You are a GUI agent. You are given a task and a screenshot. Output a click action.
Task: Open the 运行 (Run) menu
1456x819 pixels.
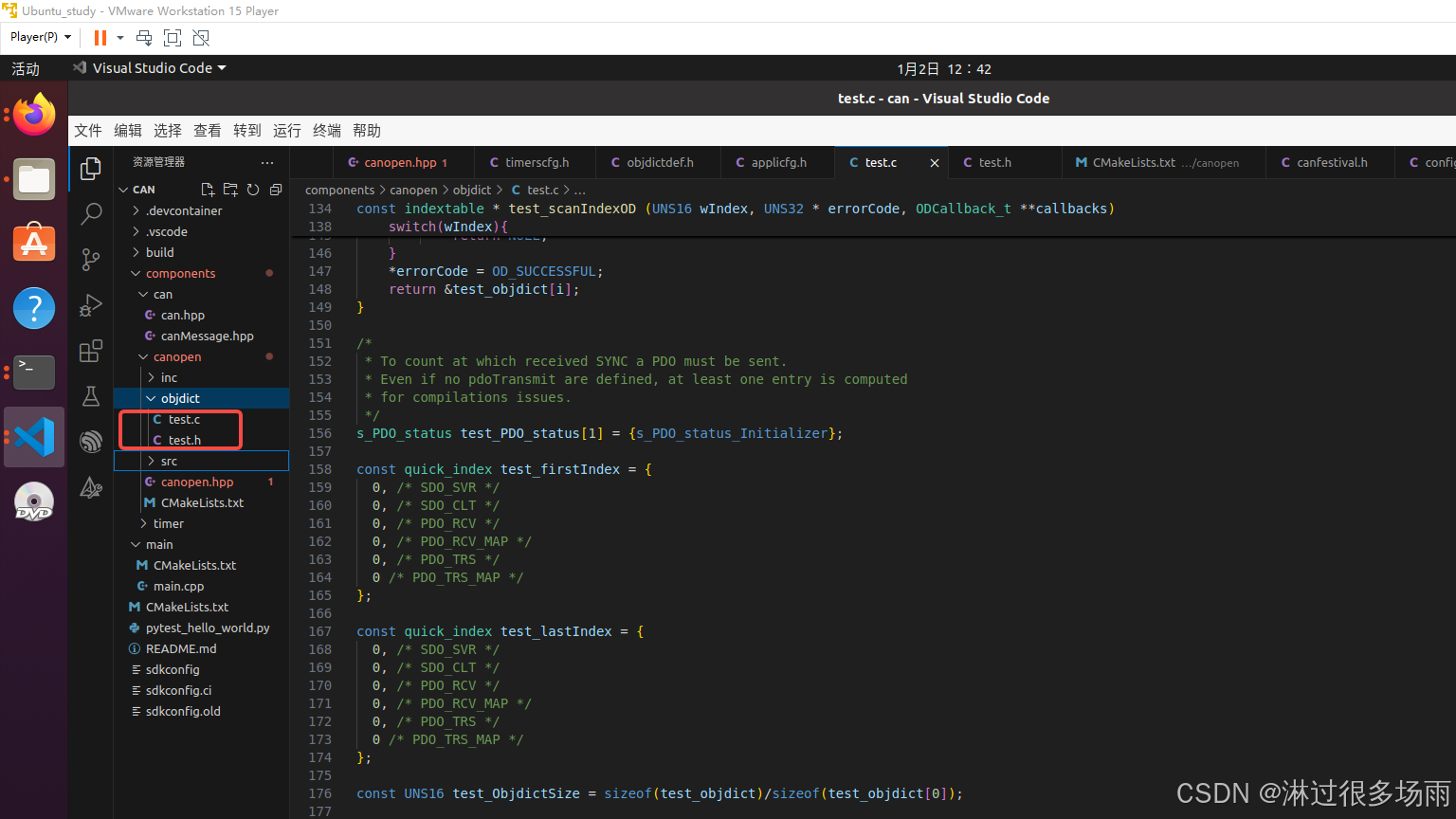287,131
